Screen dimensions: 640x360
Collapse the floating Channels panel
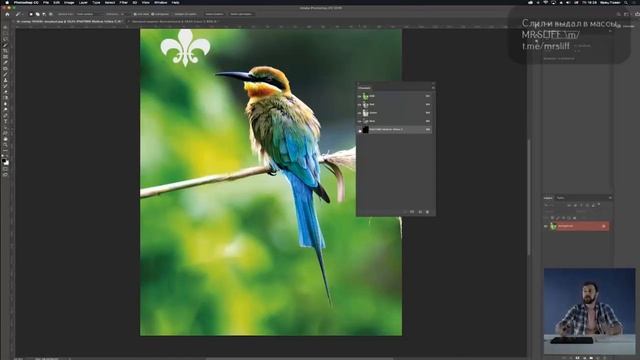(x=433, y=83)
